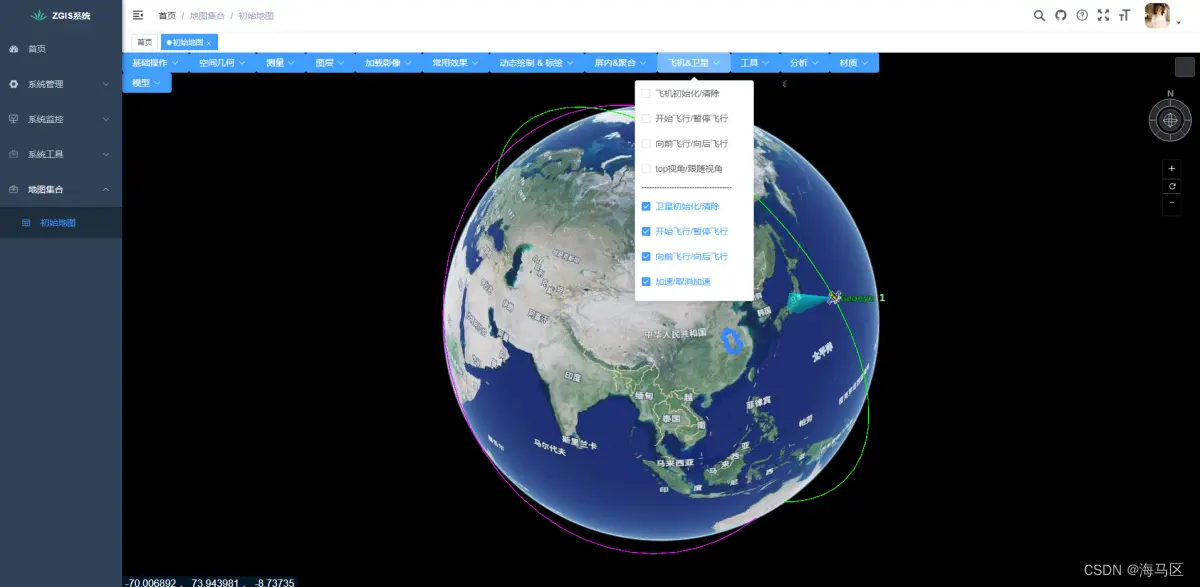This screenshot has height=587, width=1200.
Task: Open the 模型 dropdown
Action: click(x=146, y=83)
